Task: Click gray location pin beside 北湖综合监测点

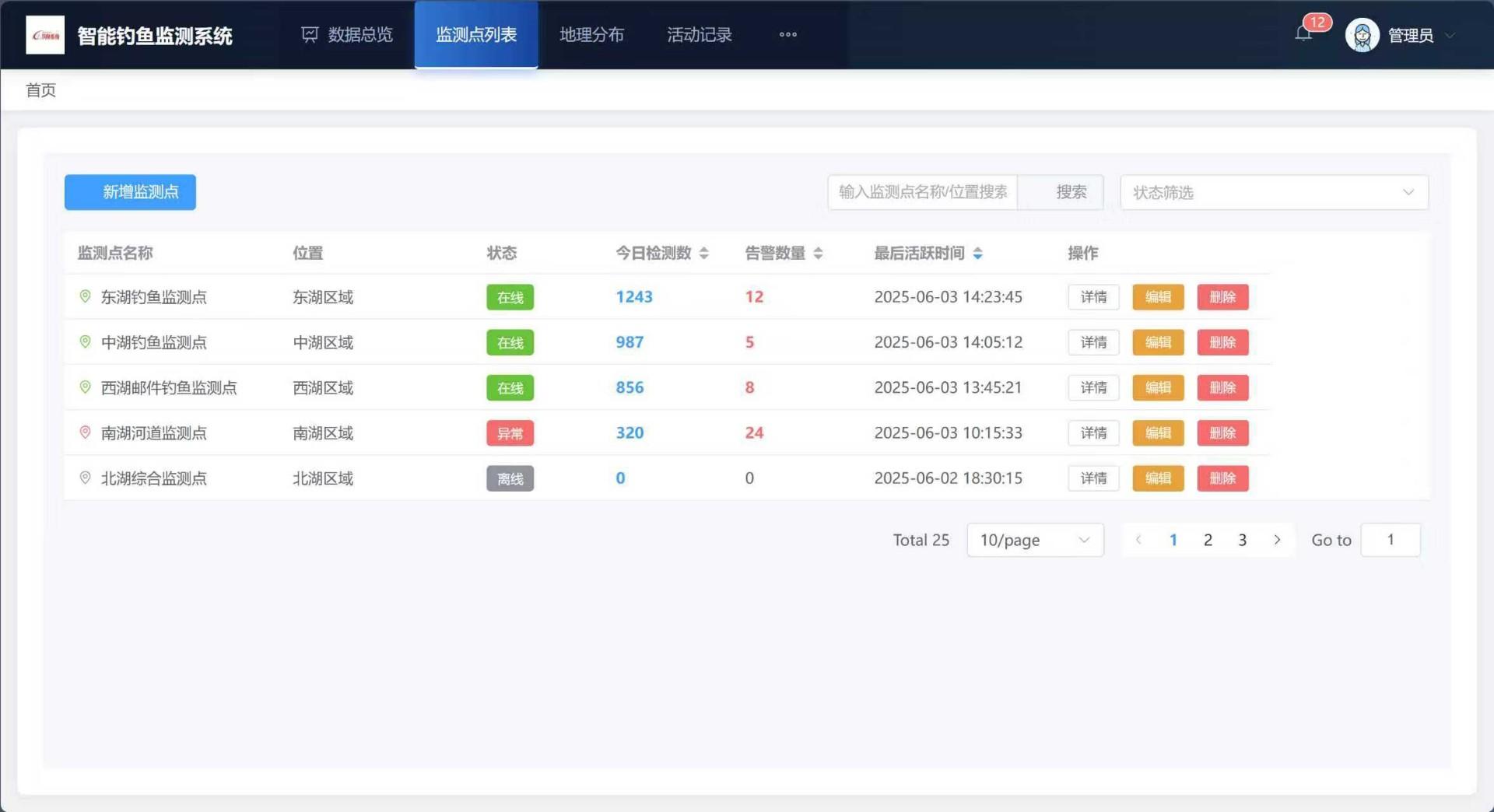Action: click(x=86, y=478)
